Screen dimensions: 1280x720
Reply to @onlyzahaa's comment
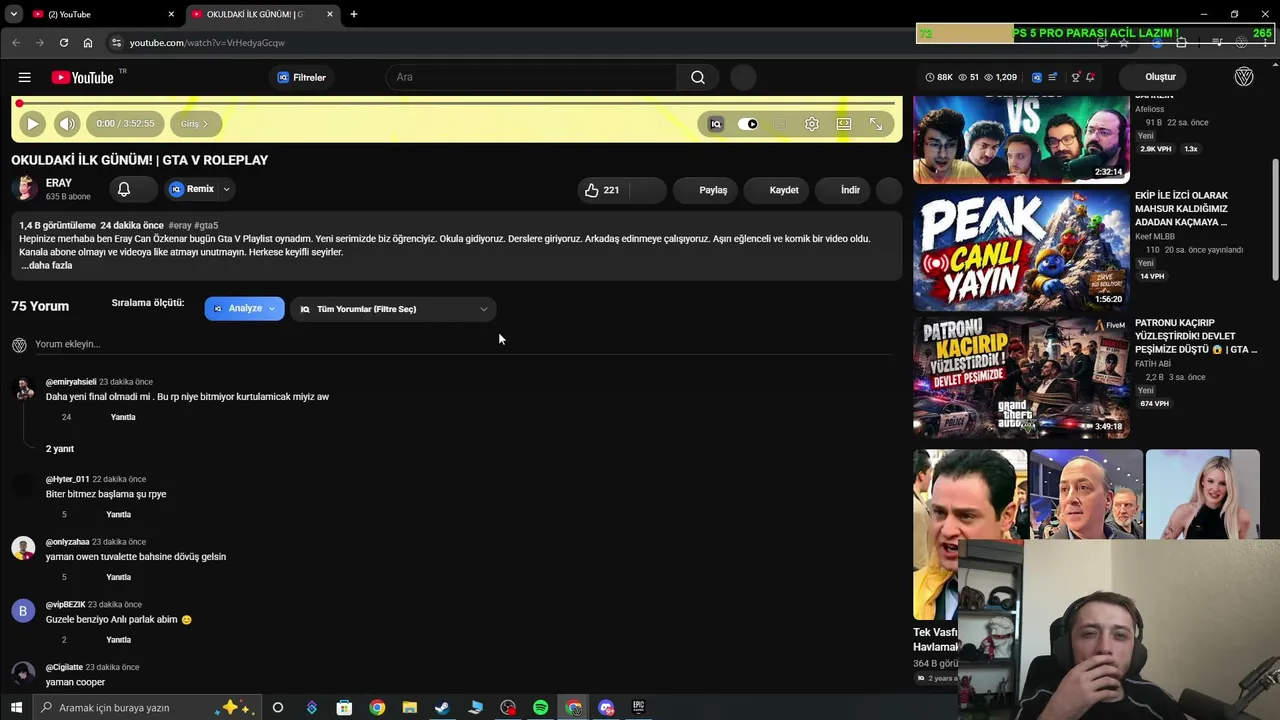pos(118,577)
